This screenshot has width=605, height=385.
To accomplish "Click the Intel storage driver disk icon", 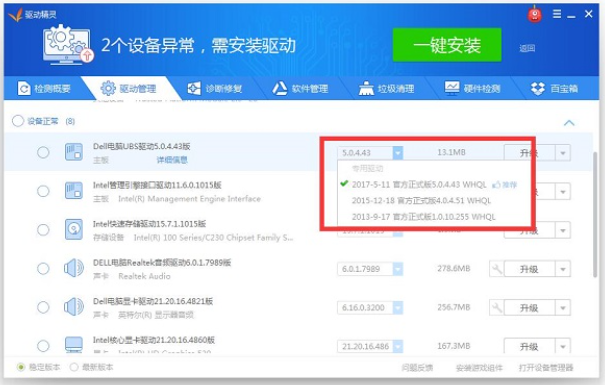I will pos(74,230).
